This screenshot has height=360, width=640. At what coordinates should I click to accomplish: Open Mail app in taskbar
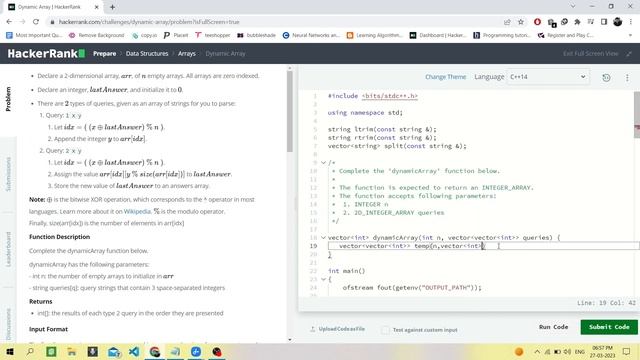click(113, 351)
